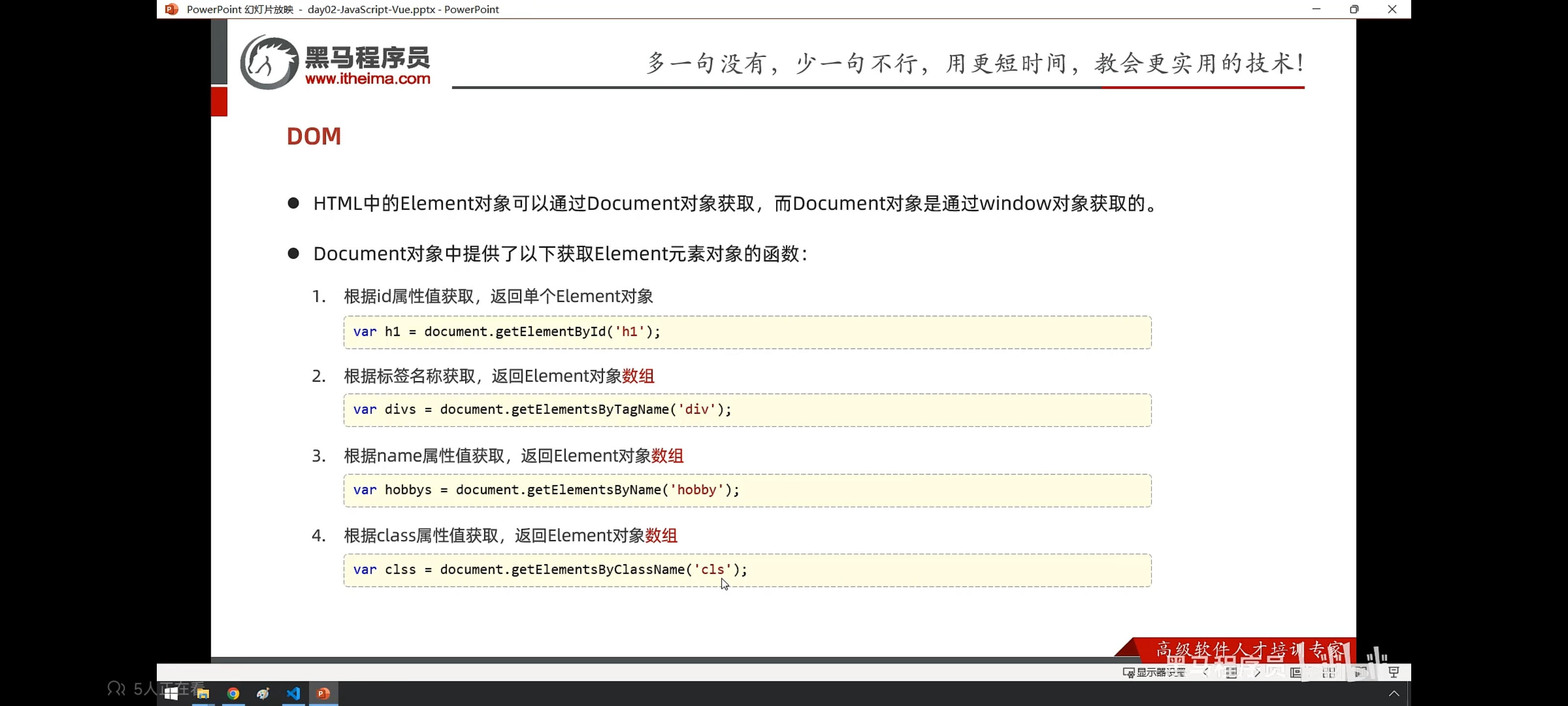Click the getElementsByClassName('cls') code line

[550, 570]
